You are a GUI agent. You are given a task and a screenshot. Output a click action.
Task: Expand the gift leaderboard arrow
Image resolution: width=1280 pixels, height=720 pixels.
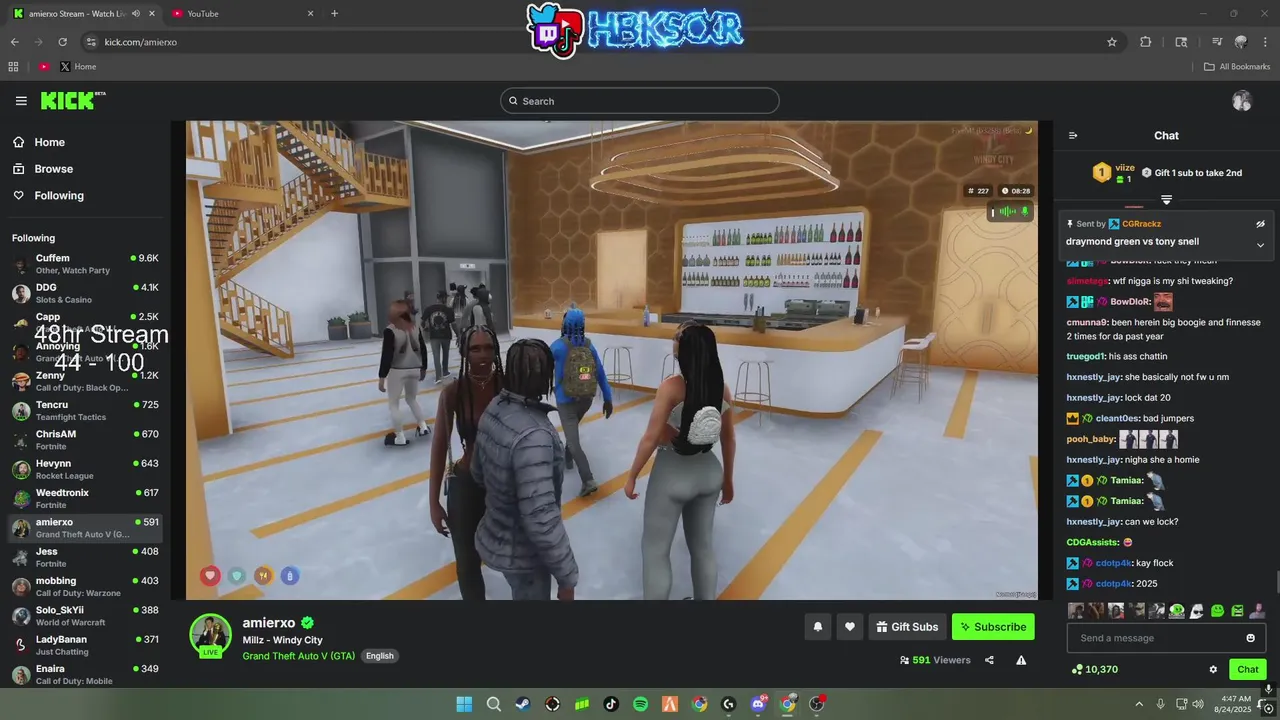pyautogui.click(x=1166, y=200)
